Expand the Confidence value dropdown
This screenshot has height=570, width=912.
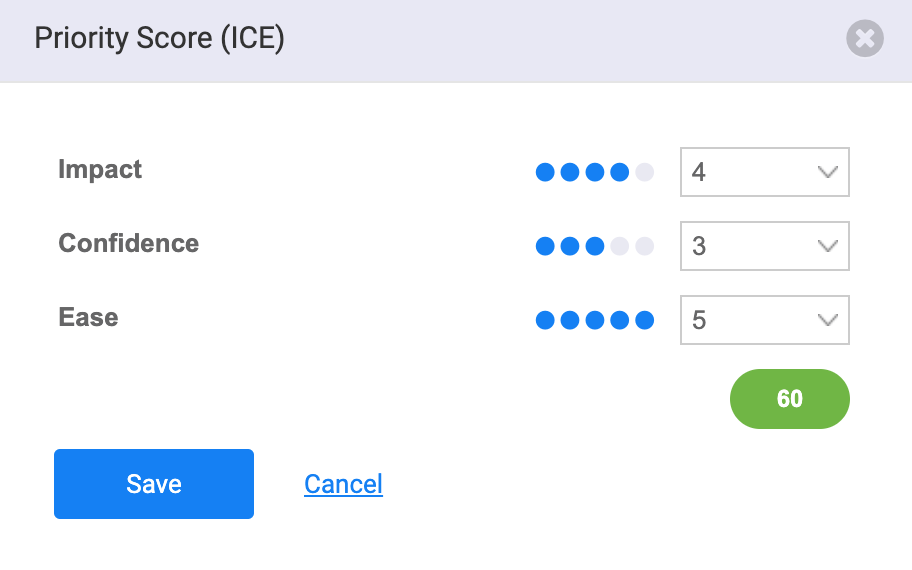tap(765, 246)
